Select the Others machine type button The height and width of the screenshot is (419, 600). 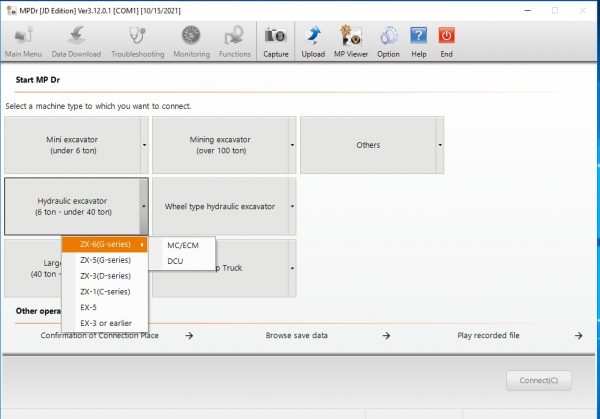click(x=368, y=145)
